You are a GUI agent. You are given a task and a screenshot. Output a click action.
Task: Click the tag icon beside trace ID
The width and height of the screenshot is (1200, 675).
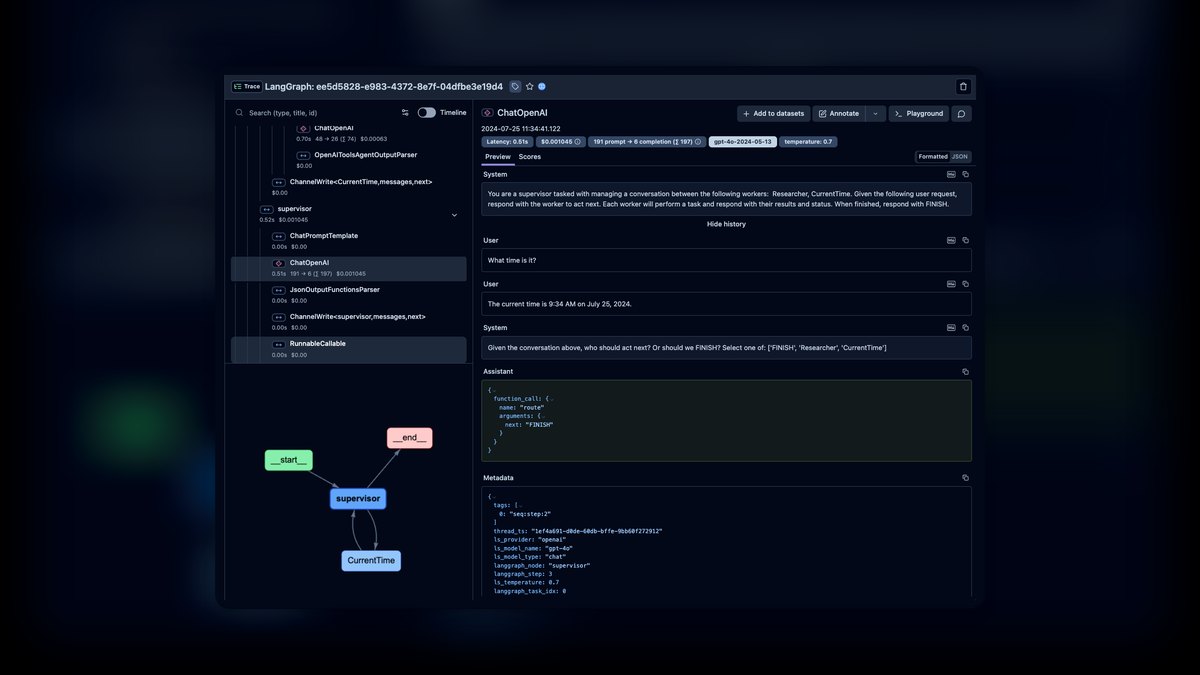point(515,87)
